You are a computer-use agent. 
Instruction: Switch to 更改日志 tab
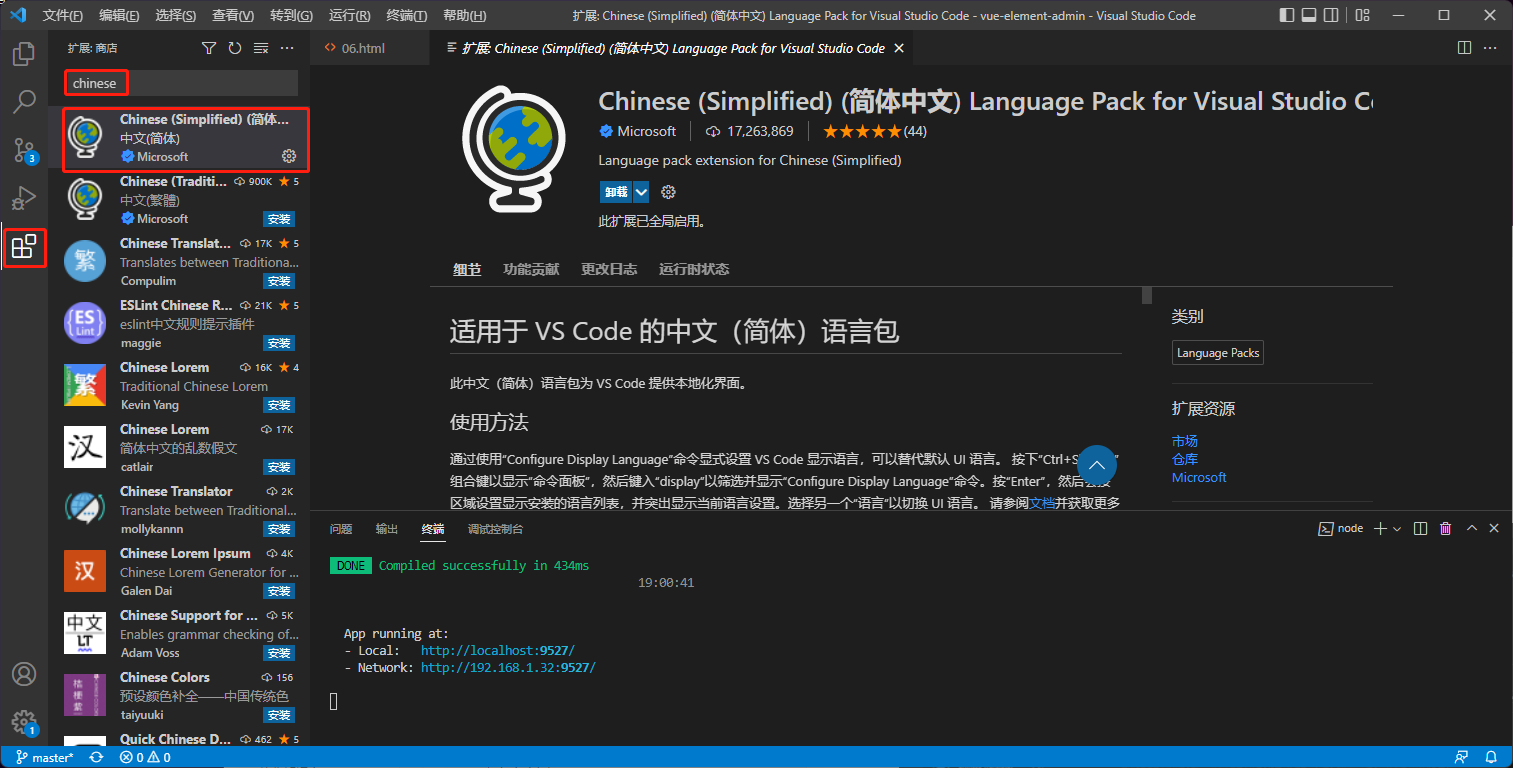coord(609,269)
